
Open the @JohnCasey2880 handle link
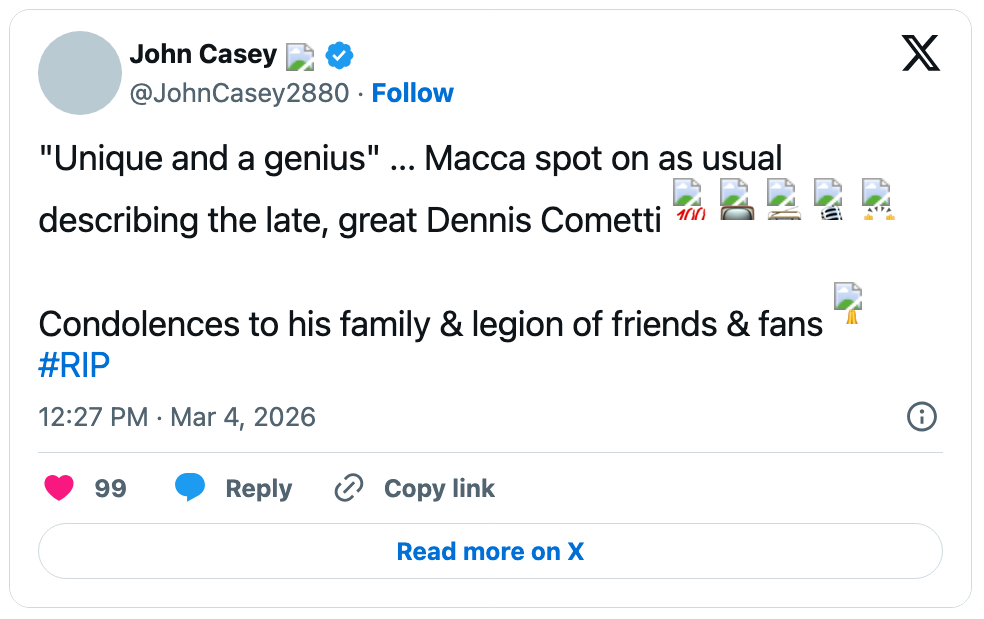tap(240, 93)
